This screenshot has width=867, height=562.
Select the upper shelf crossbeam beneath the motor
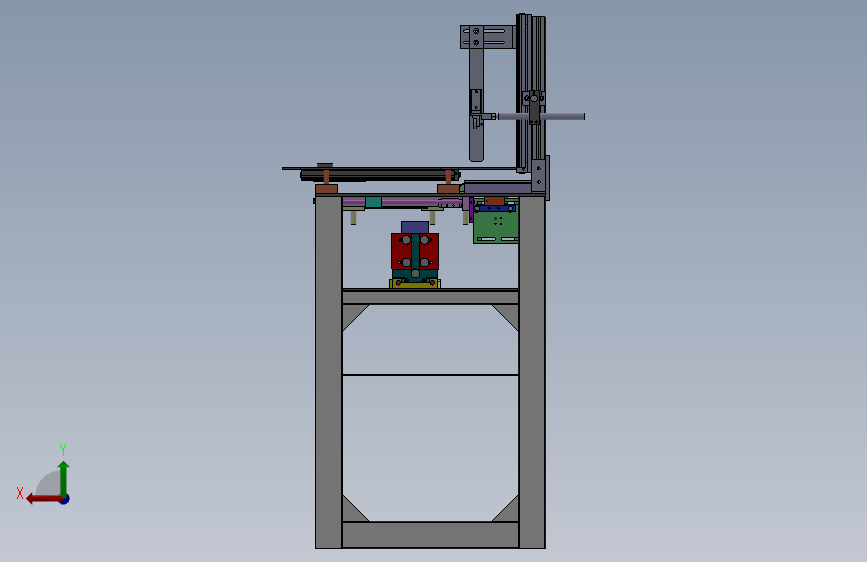[x=430, y=297]
